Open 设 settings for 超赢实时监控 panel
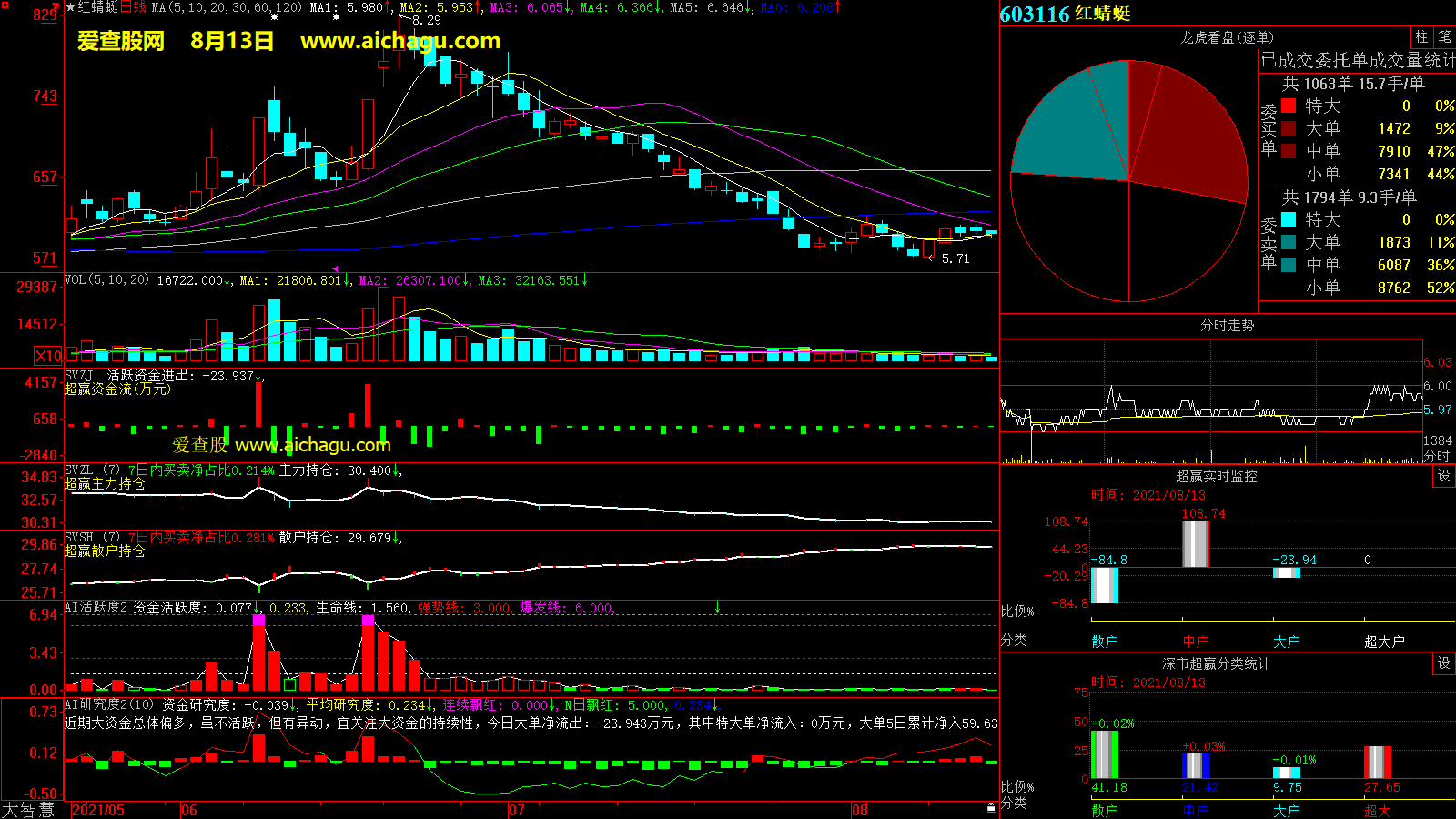The image size is (1456, 819). (1444, 476)
